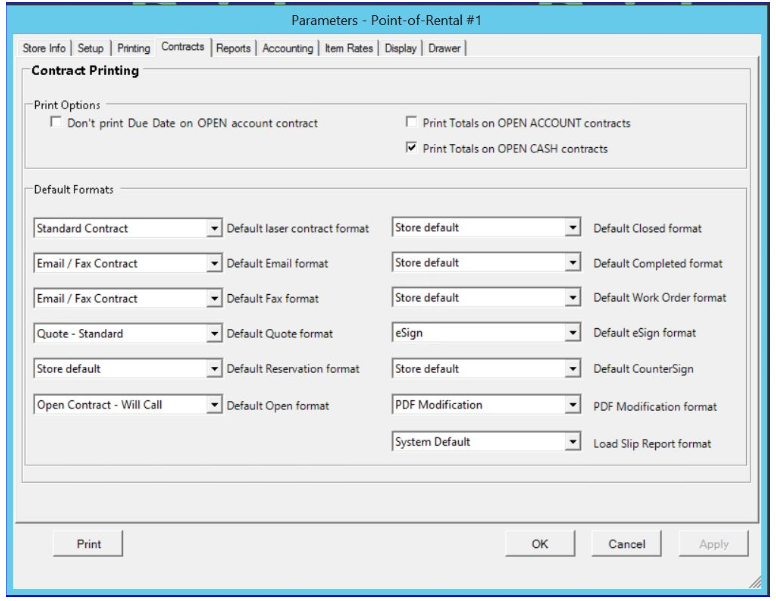Click the Print button
Viewport: 776px width, 601px height.
click(87, 543)
